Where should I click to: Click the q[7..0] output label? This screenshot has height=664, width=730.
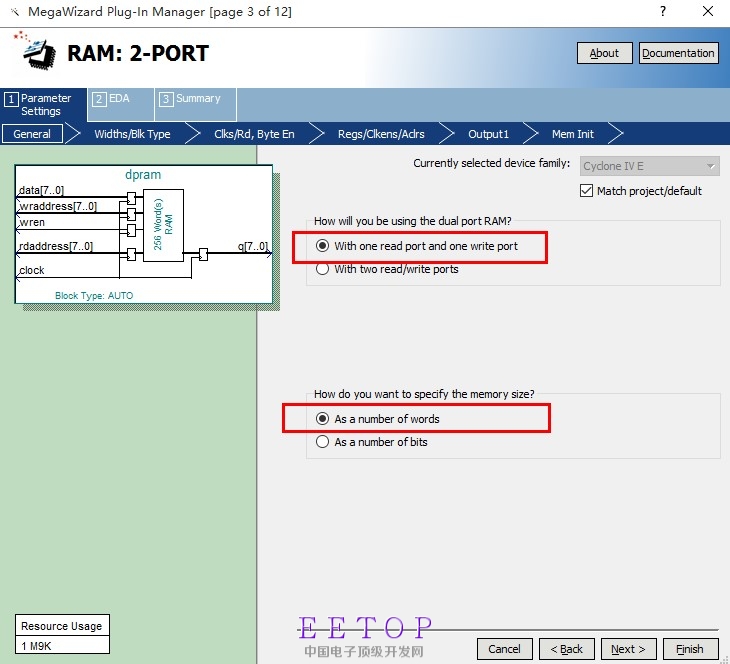click(253, 246)
